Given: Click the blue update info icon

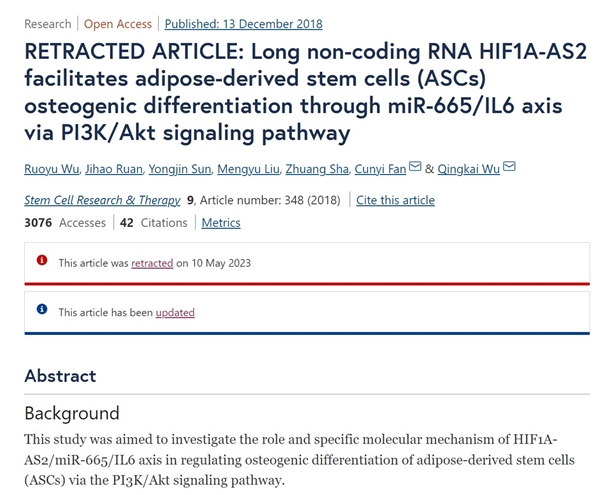Looking at the screenshot, I should [x=42, y=309].
